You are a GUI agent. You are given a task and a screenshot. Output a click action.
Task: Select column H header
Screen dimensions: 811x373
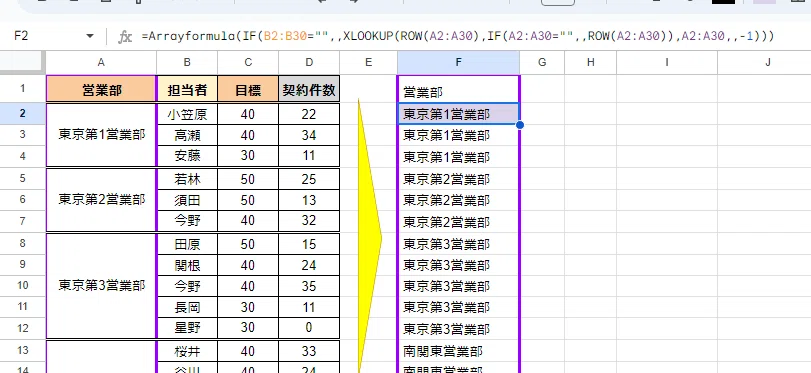591,63
